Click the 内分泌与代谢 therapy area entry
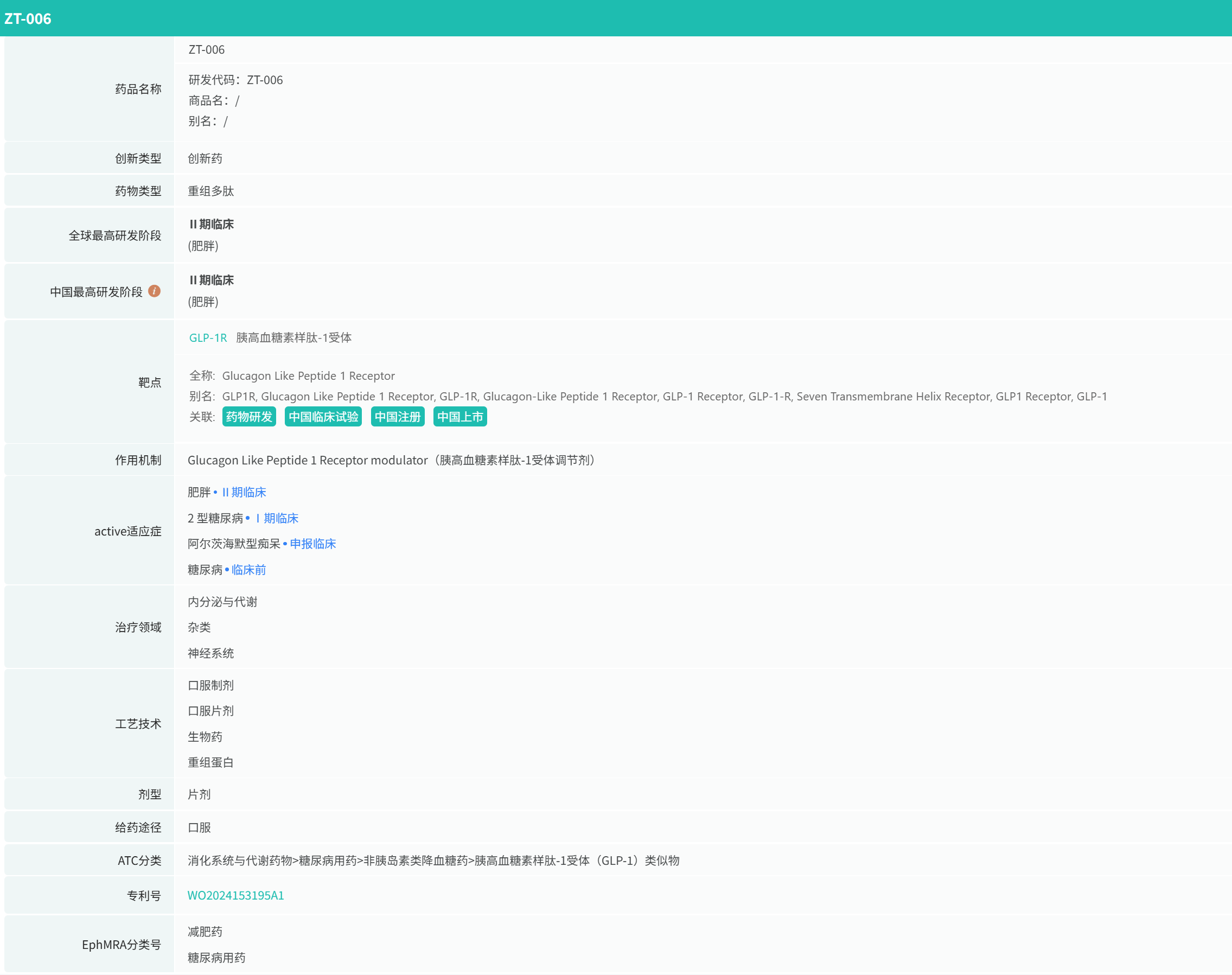The width and height of the screenshot is (1232, 975). [x=222, y=602]
